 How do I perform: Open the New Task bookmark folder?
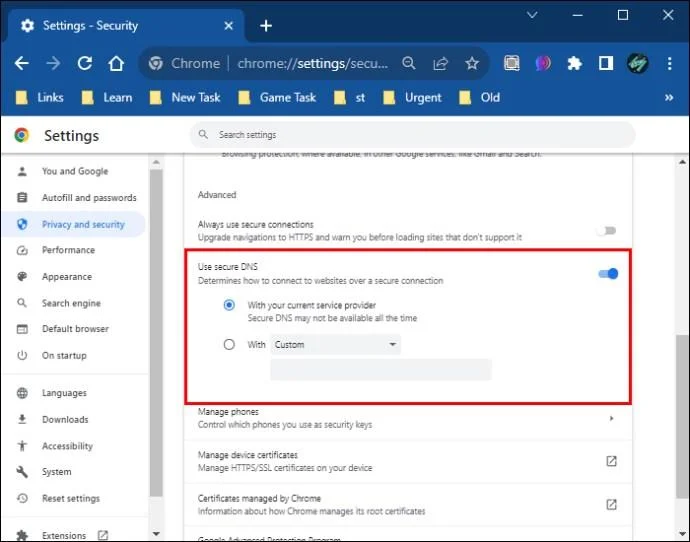point(185,98)
